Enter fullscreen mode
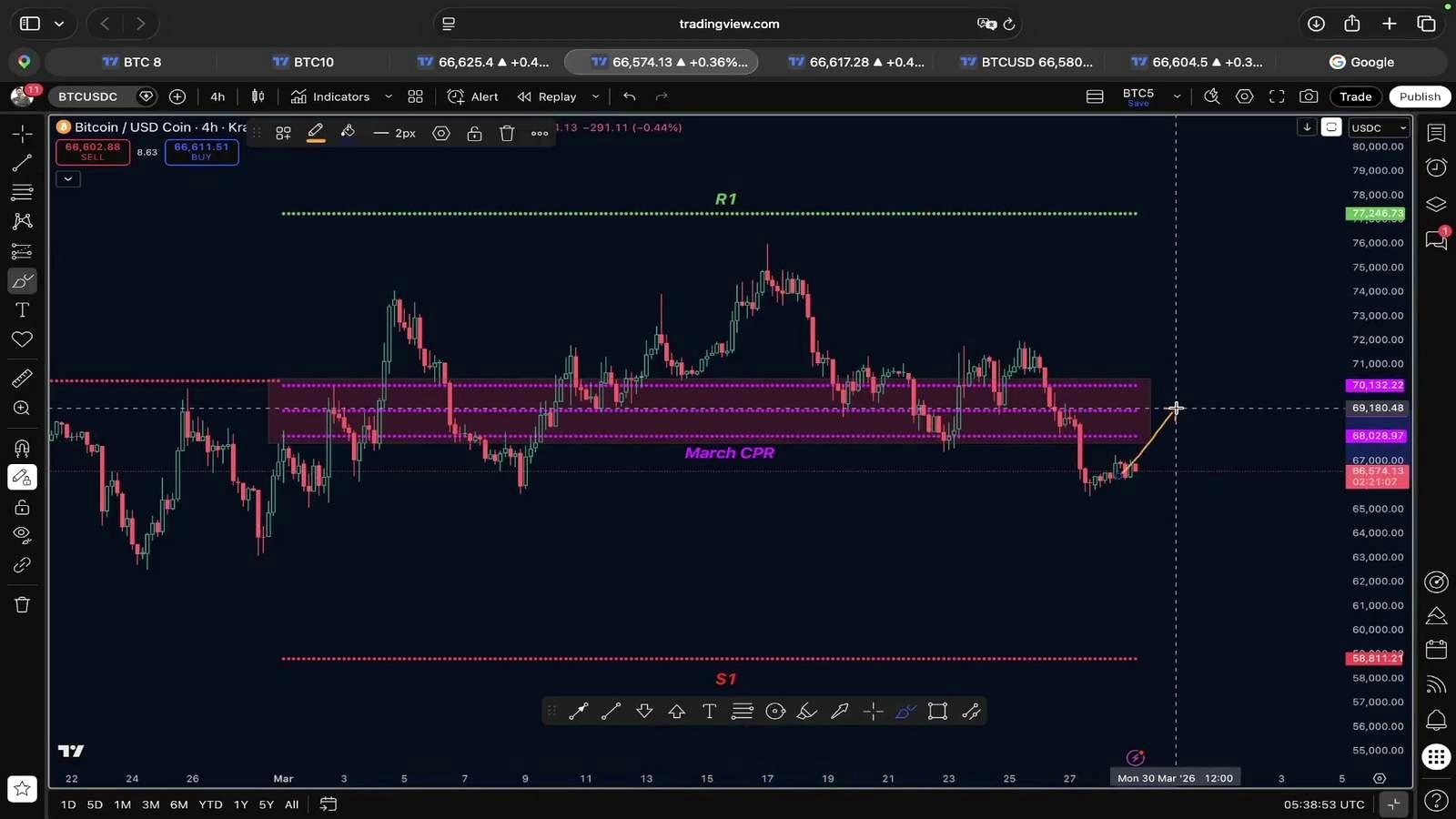Screen dimensions: 1456x819 click(1277, 96)
